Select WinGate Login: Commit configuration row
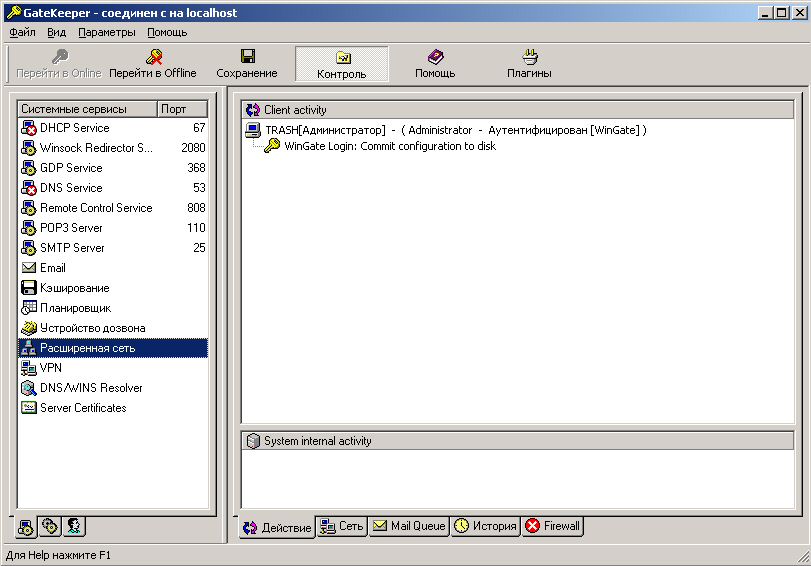Screen dimensions: 811x566 point(390,146)
